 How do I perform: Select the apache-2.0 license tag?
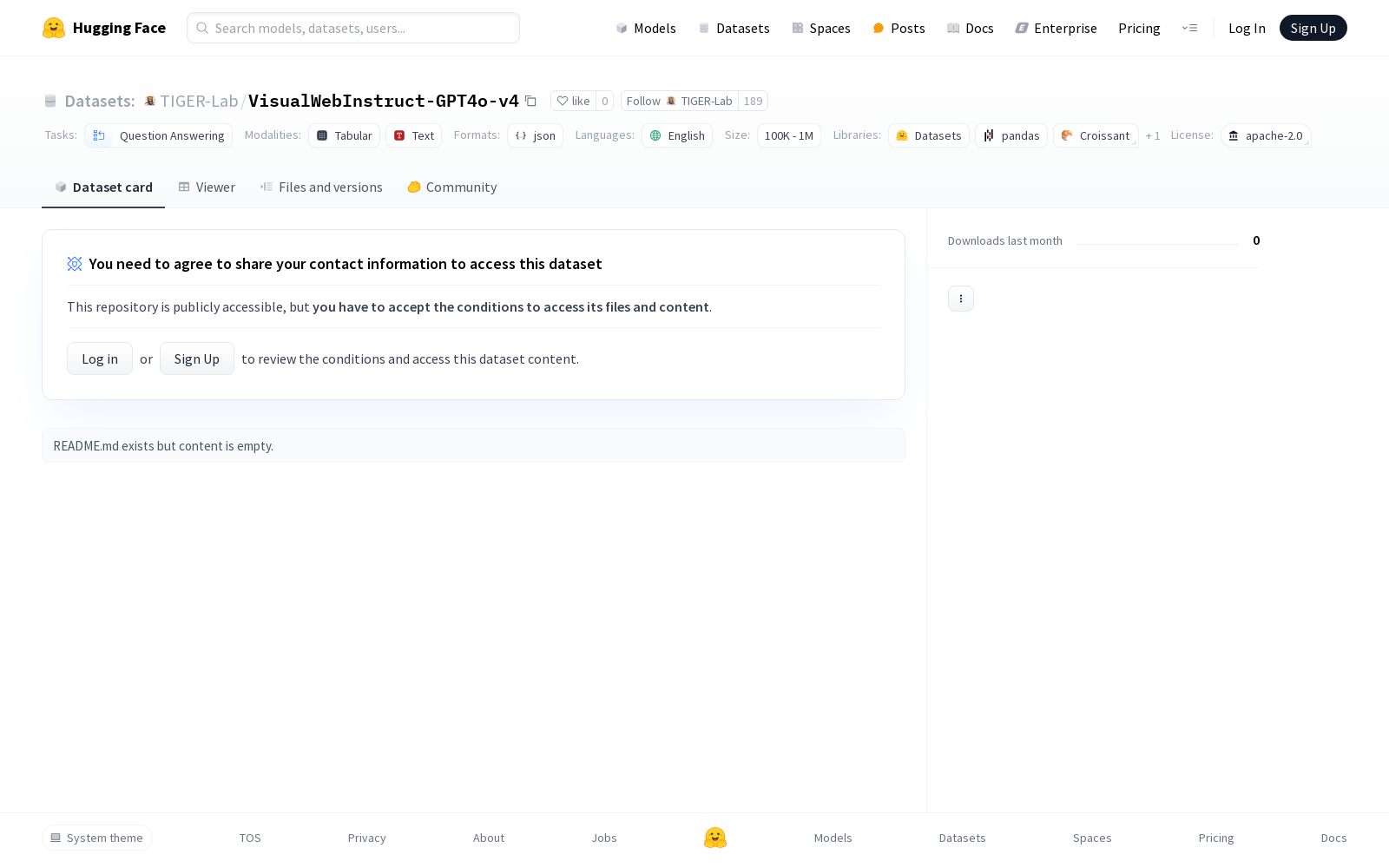pyautogui.click(x=1266, y=135)
